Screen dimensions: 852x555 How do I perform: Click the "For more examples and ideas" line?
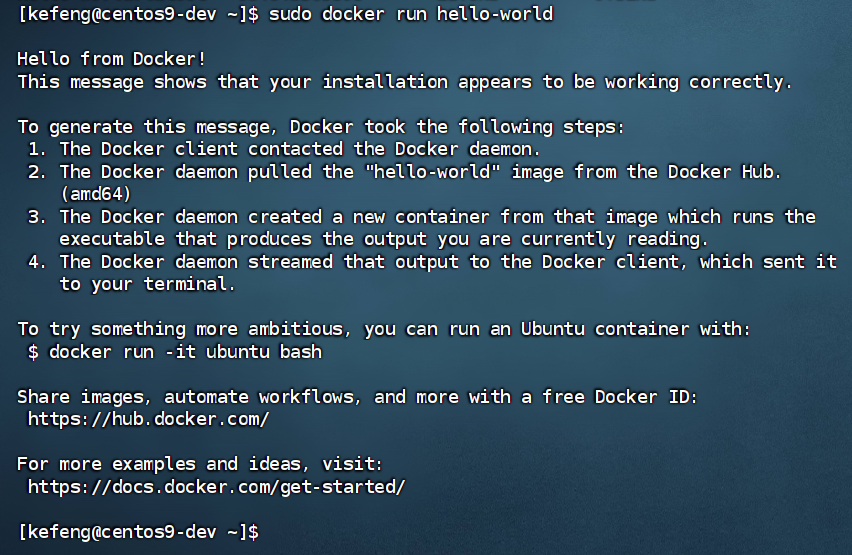click(x=199, y=464)
